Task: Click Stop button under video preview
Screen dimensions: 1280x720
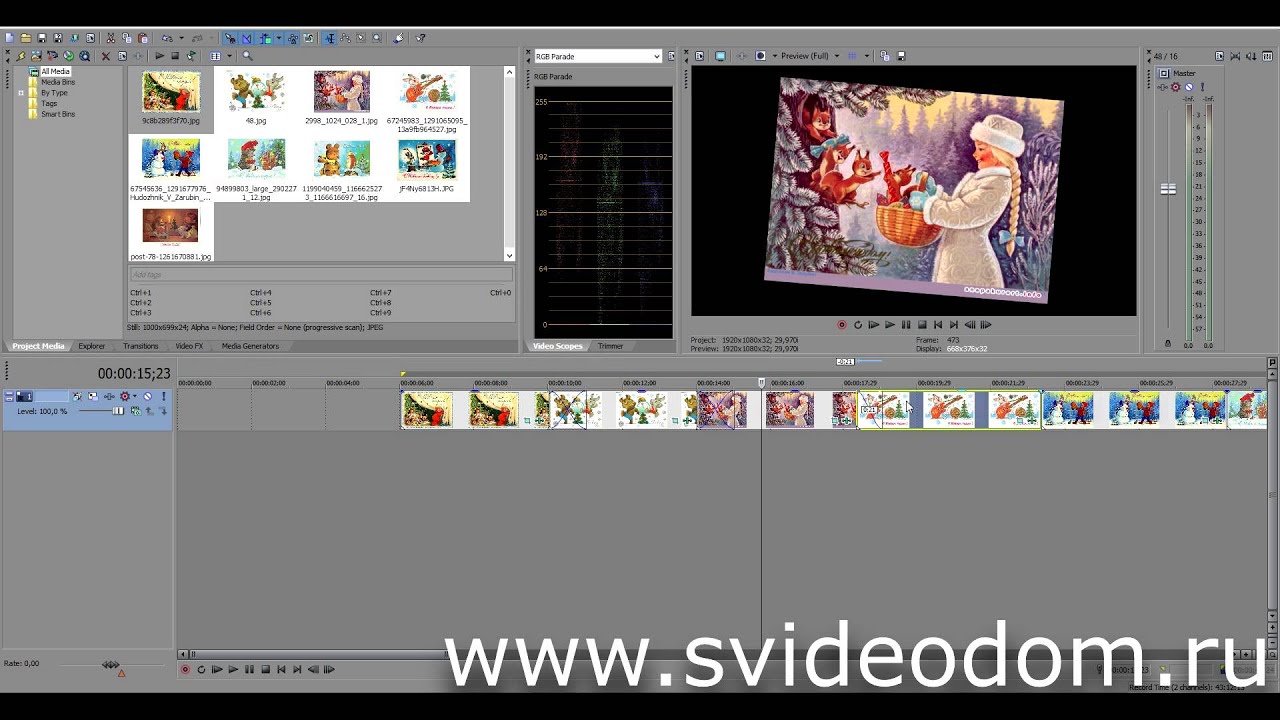Action: coord(922,325)
